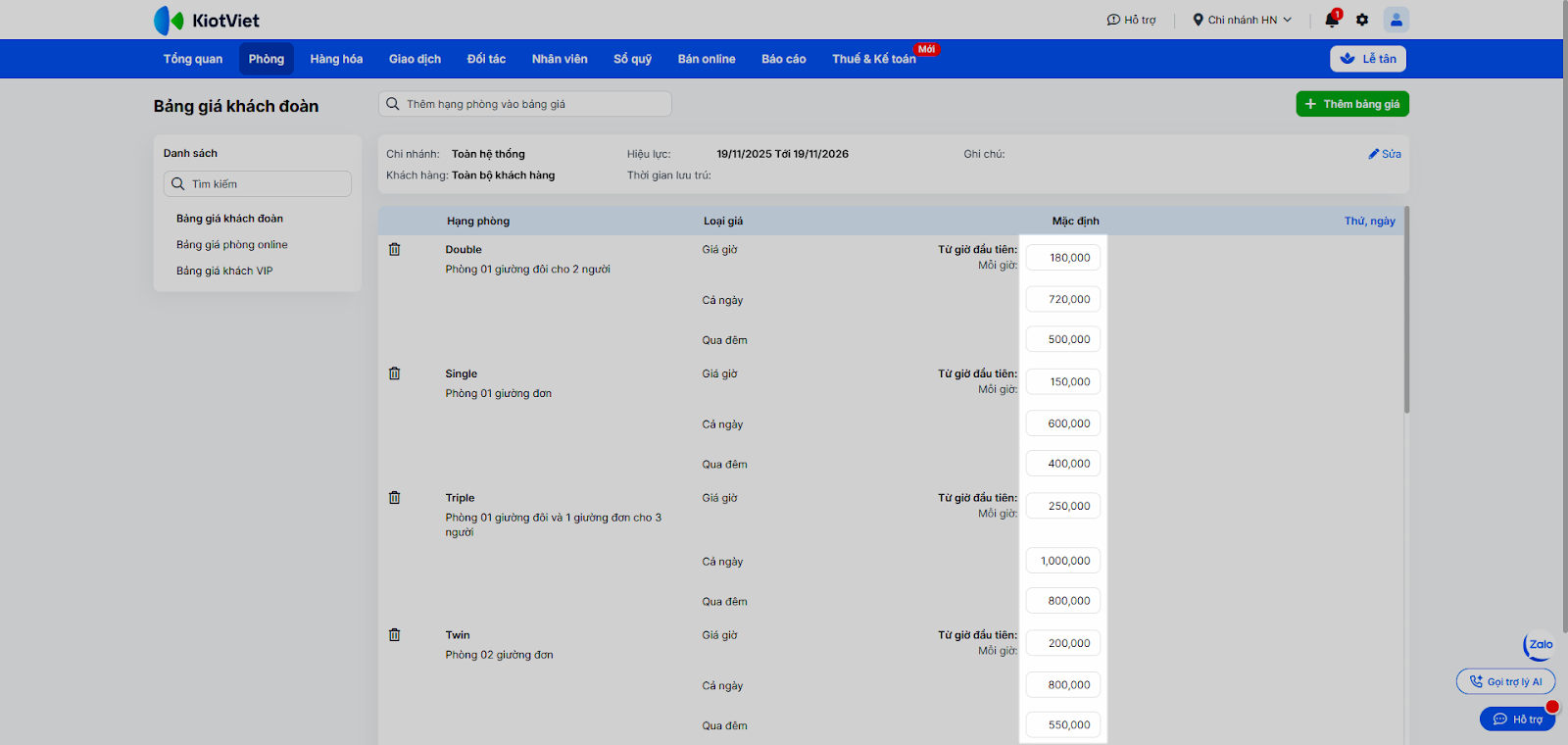Open settings gear icon

coord(1362,20)
